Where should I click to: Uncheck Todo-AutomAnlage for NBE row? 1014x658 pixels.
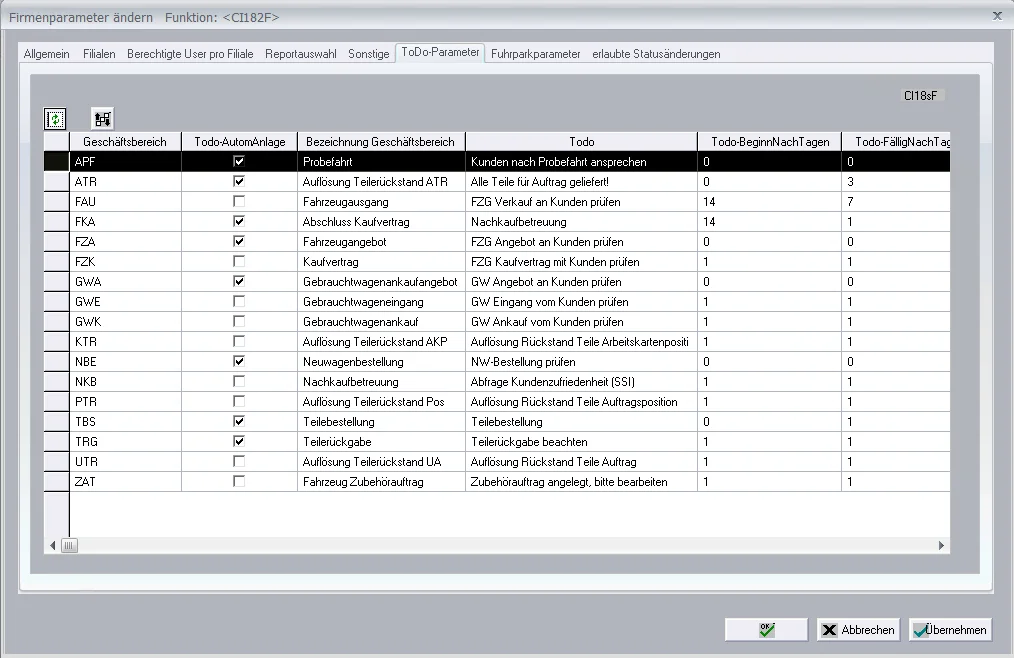pyautogui.click(x=239, y=361)
